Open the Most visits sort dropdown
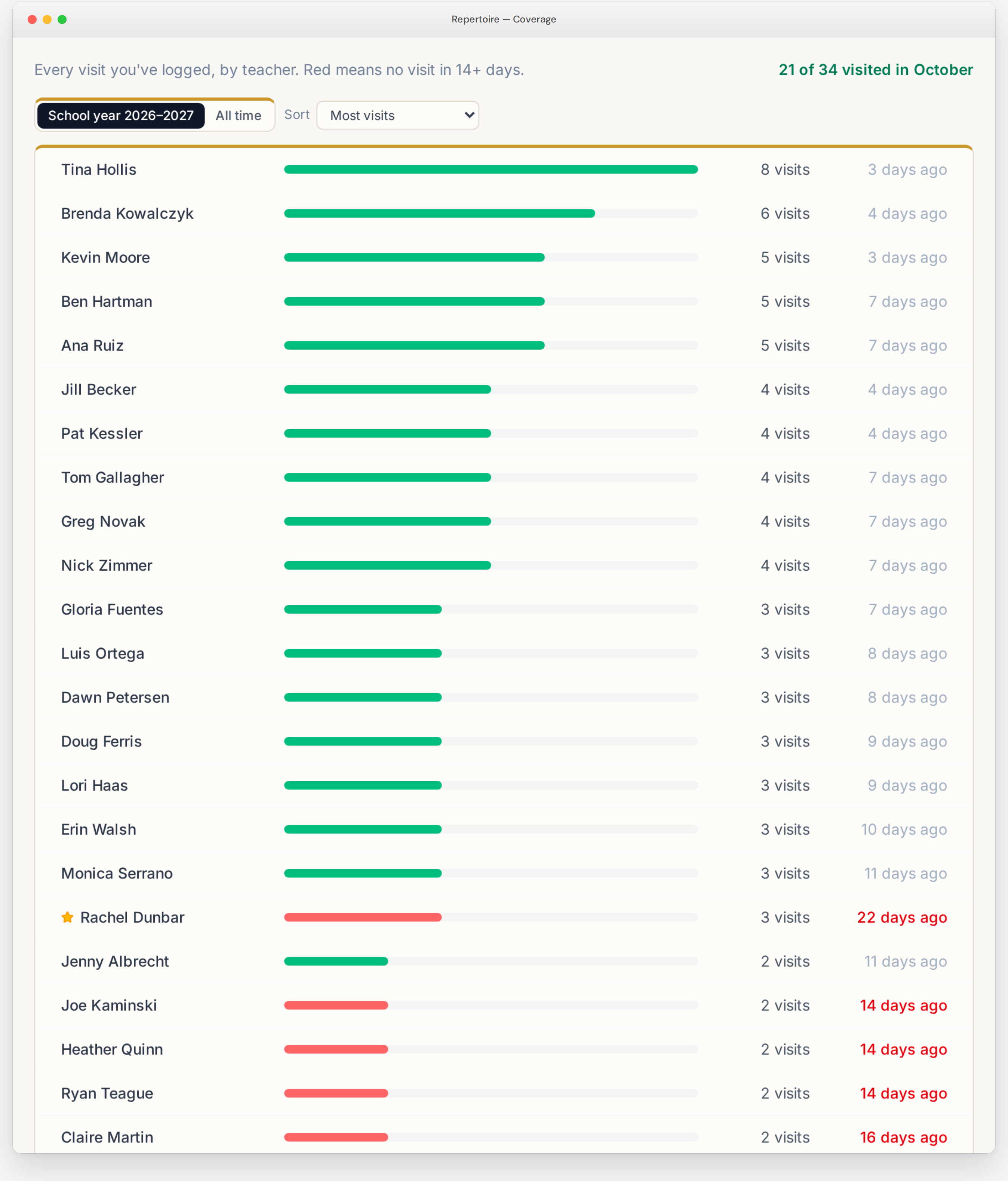The width and height of the screenshot is (1008, 1181). click(x=398, y=116)
